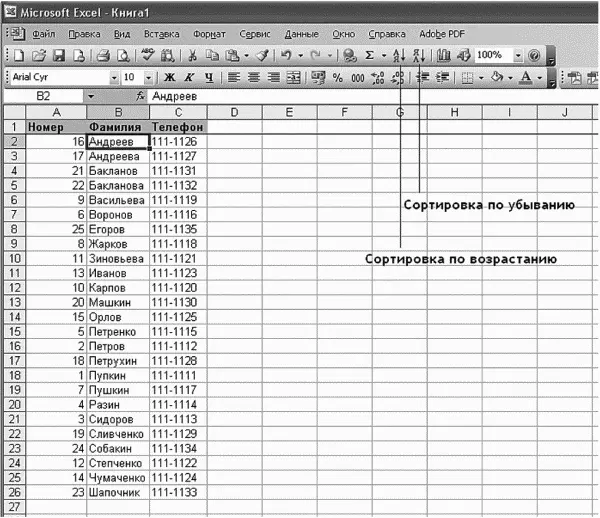This screenshot has height=518, width=600.
Task: Toggle underline Ч formatting
Action: pyautogui.click(x=209, y=78)
